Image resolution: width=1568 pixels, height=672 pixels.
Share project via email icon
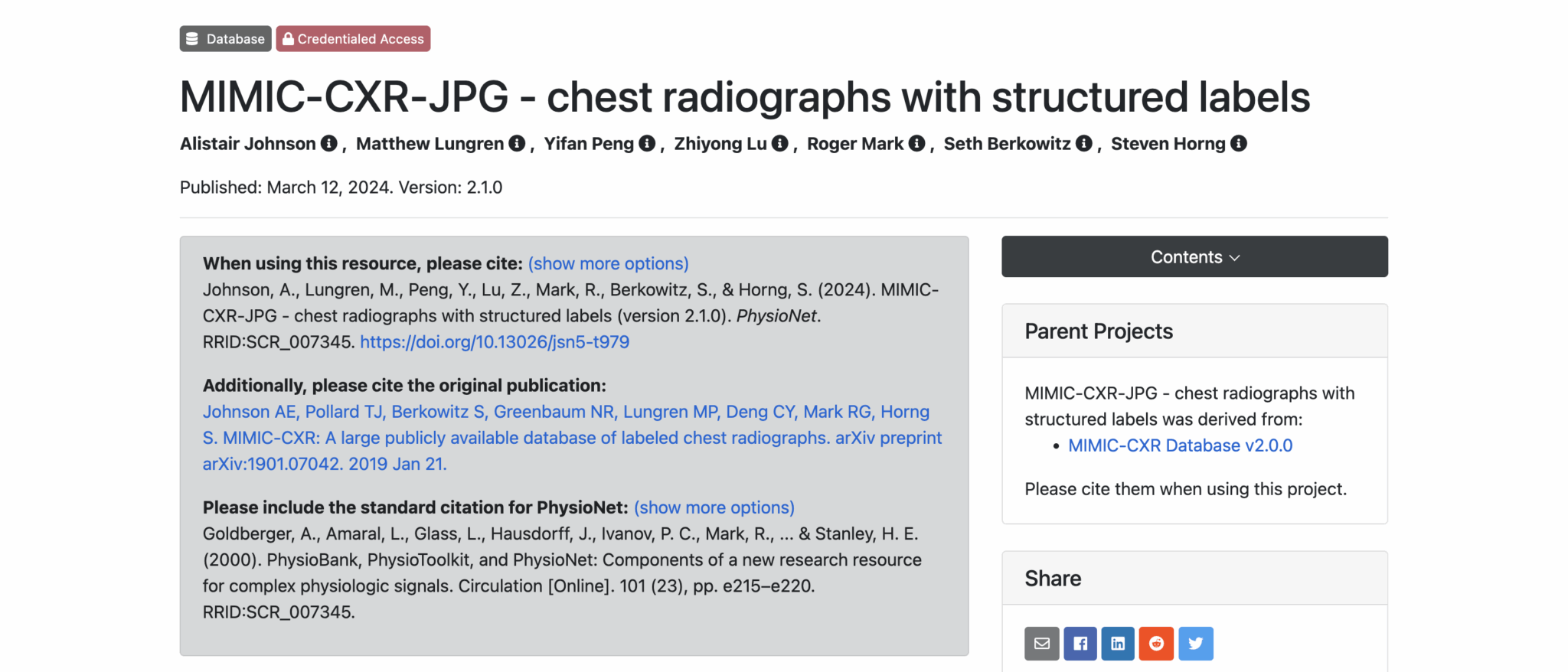coord(1042,644)
